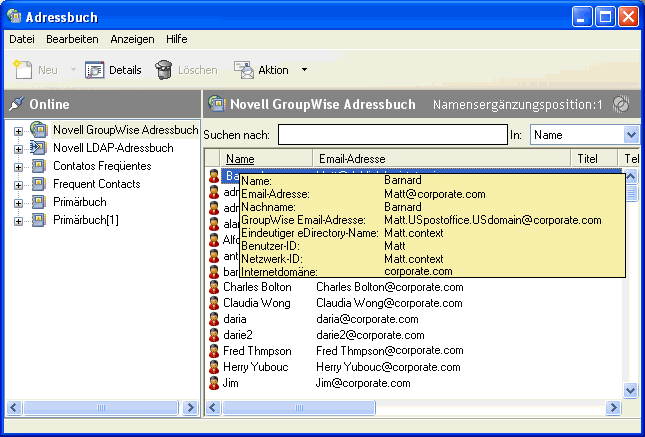Click the user icon for Herry Yubouc

click(x=213, y=367)
